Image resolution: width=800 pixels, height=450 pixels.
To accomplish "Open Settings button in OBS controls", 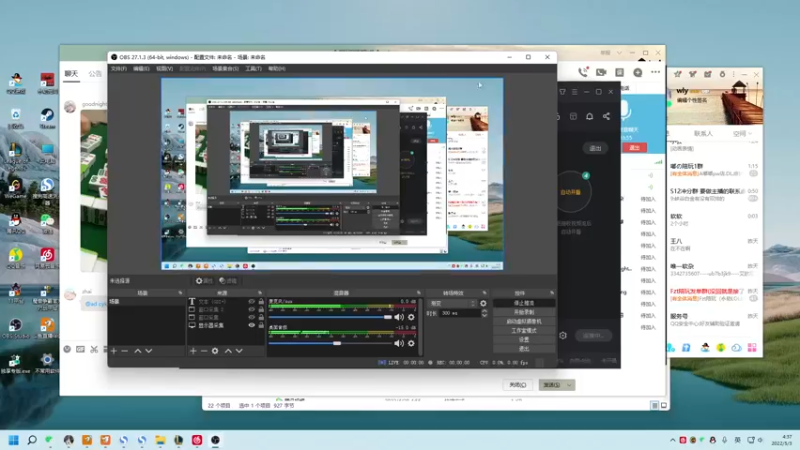I will [524, 340].
